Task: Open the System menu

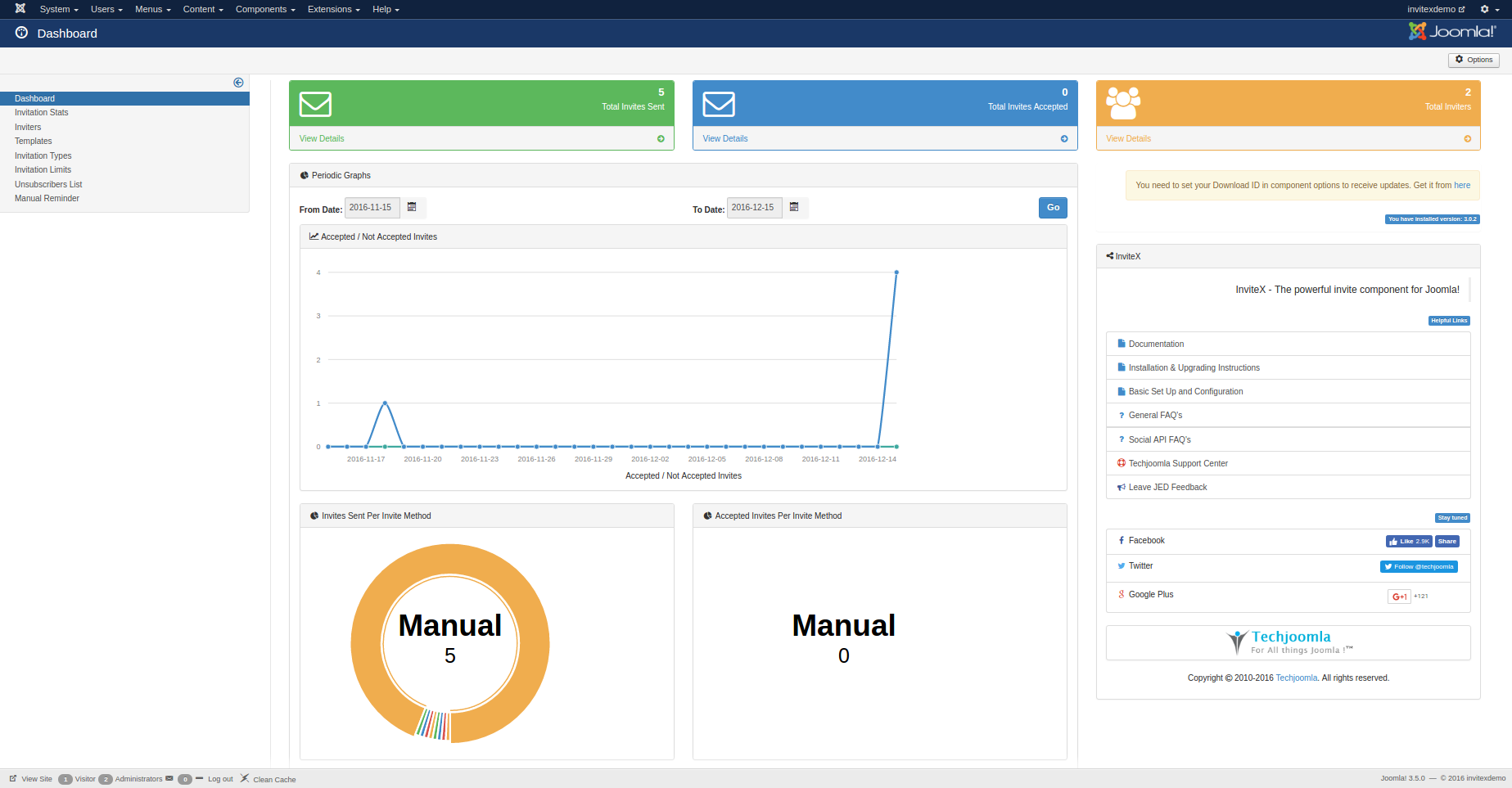Action: click(58, 9)
